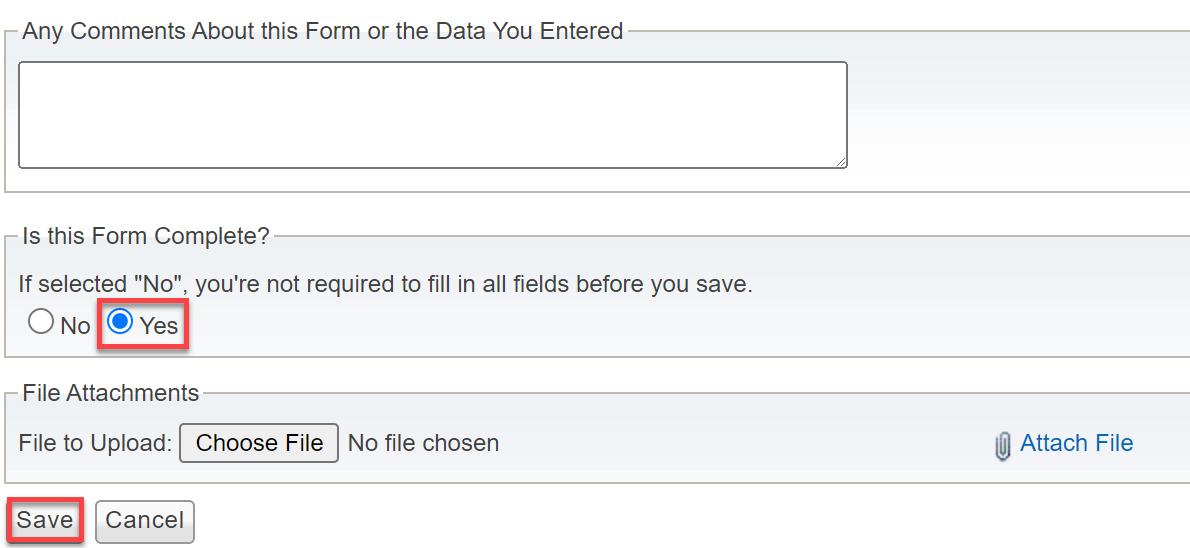Screen dimensions: 1190x548
Task: Follow the Attach File link
Action: 1076,442
